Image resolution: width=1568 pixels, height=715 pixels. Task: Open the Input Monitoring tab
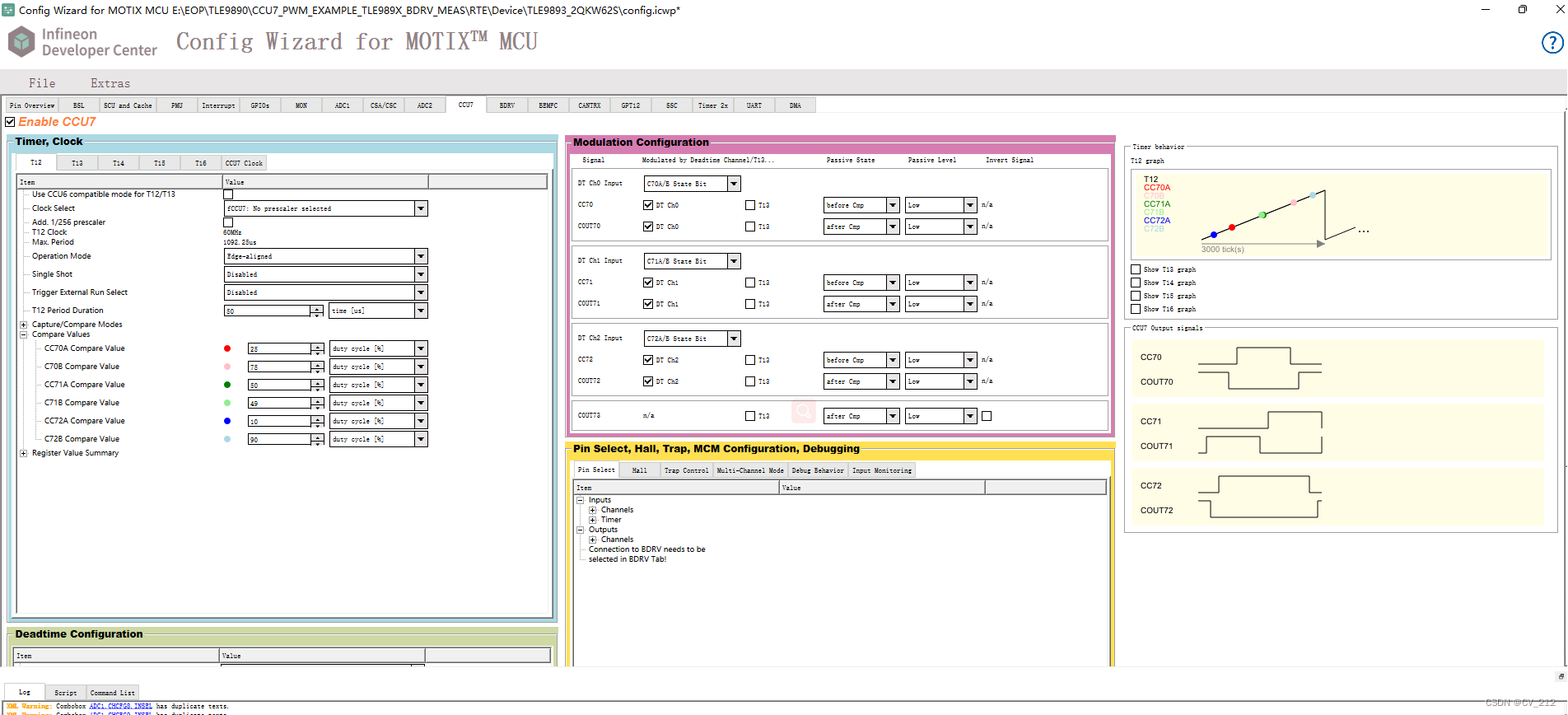(882, 470)
